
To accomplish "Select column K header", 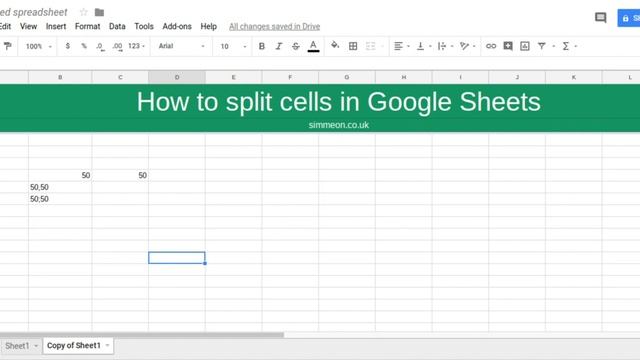I will [573, 77].
